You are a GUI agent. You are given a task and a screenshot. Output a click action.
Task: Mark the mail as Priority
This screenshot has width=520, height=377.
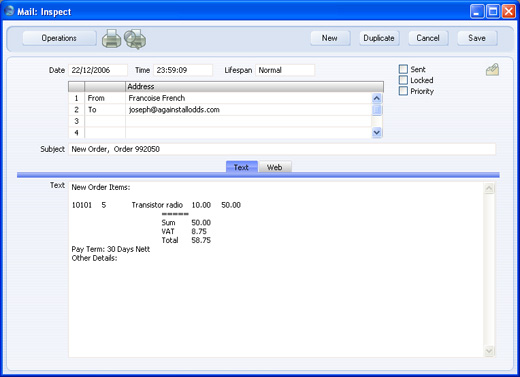403,91
